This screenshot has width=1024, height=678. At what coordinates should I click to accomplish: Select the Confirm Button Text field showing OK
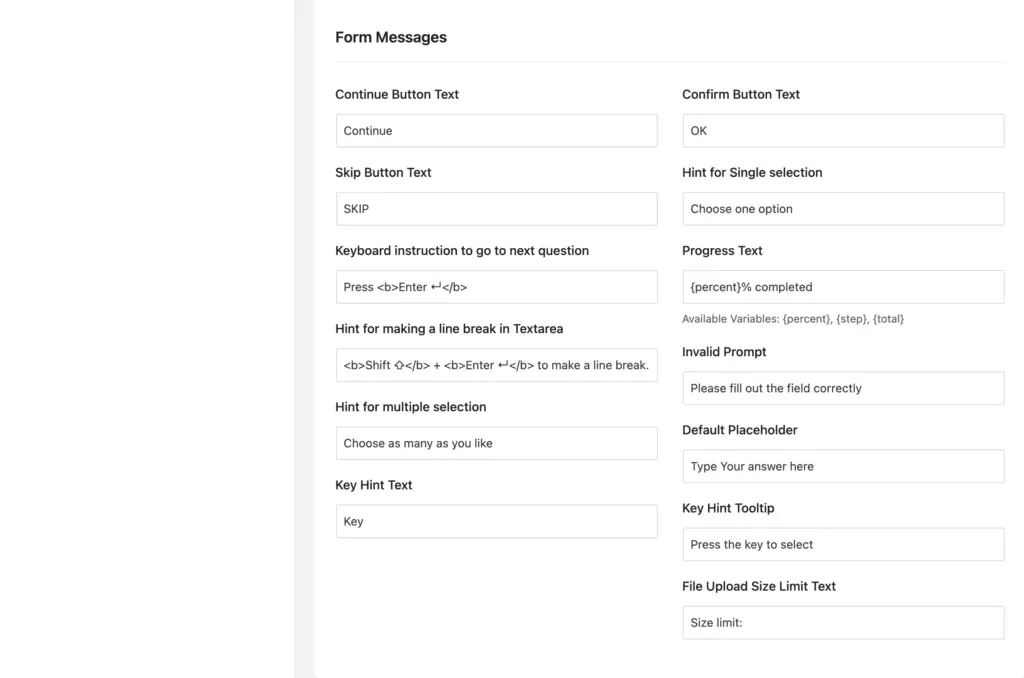842,130
